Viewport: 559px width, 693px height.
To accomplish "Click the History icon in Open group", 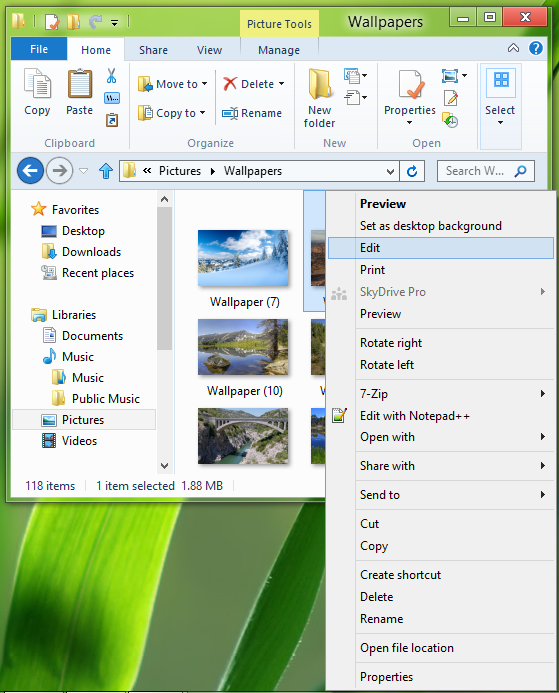I will click(450, 120).
